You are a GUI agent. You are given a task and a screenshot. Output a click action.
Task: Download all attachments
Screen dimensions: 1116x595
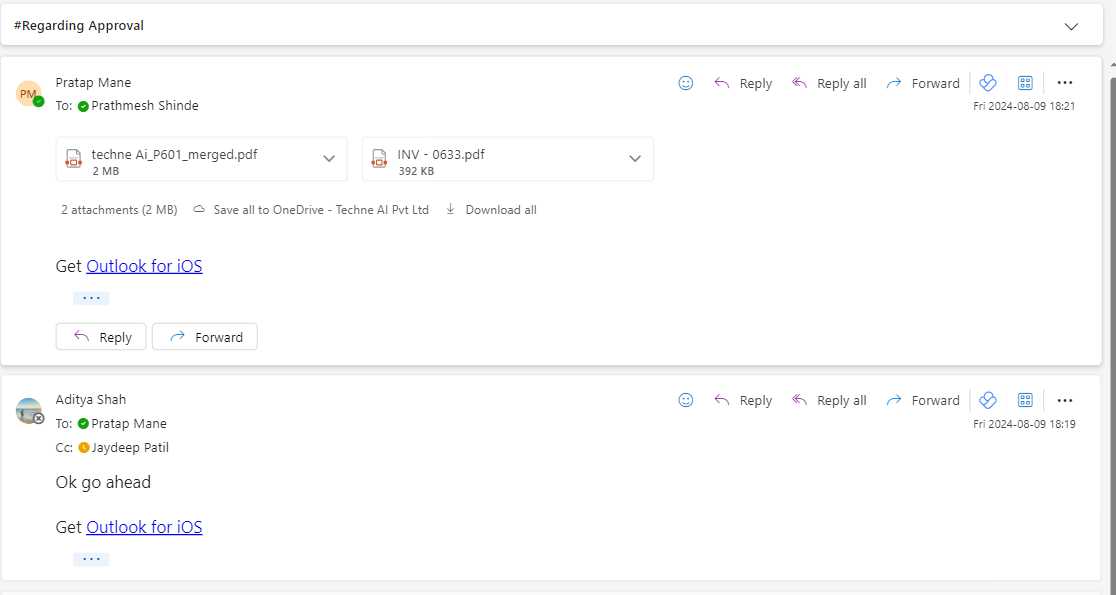point(491,210)
